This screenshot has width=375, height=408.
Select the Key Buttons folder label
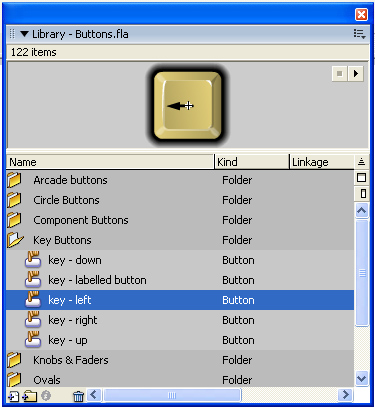[x=62, y=240]
